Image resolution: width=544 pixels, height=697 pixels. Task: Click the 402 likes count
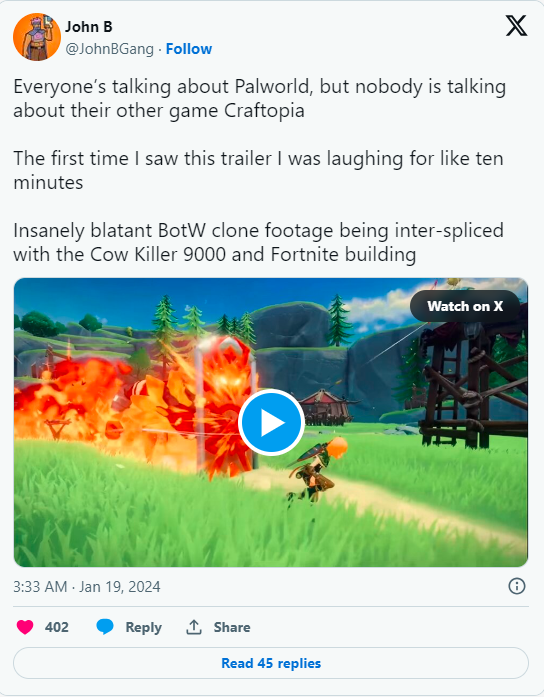click(56, 627)
